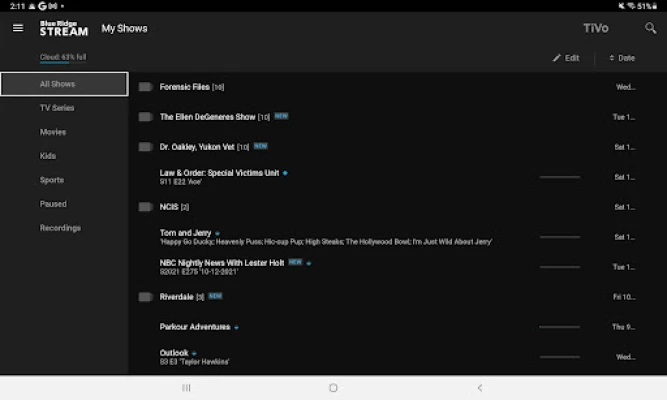Tap blue status icon beside Outlook

click(x=194, y=353)
